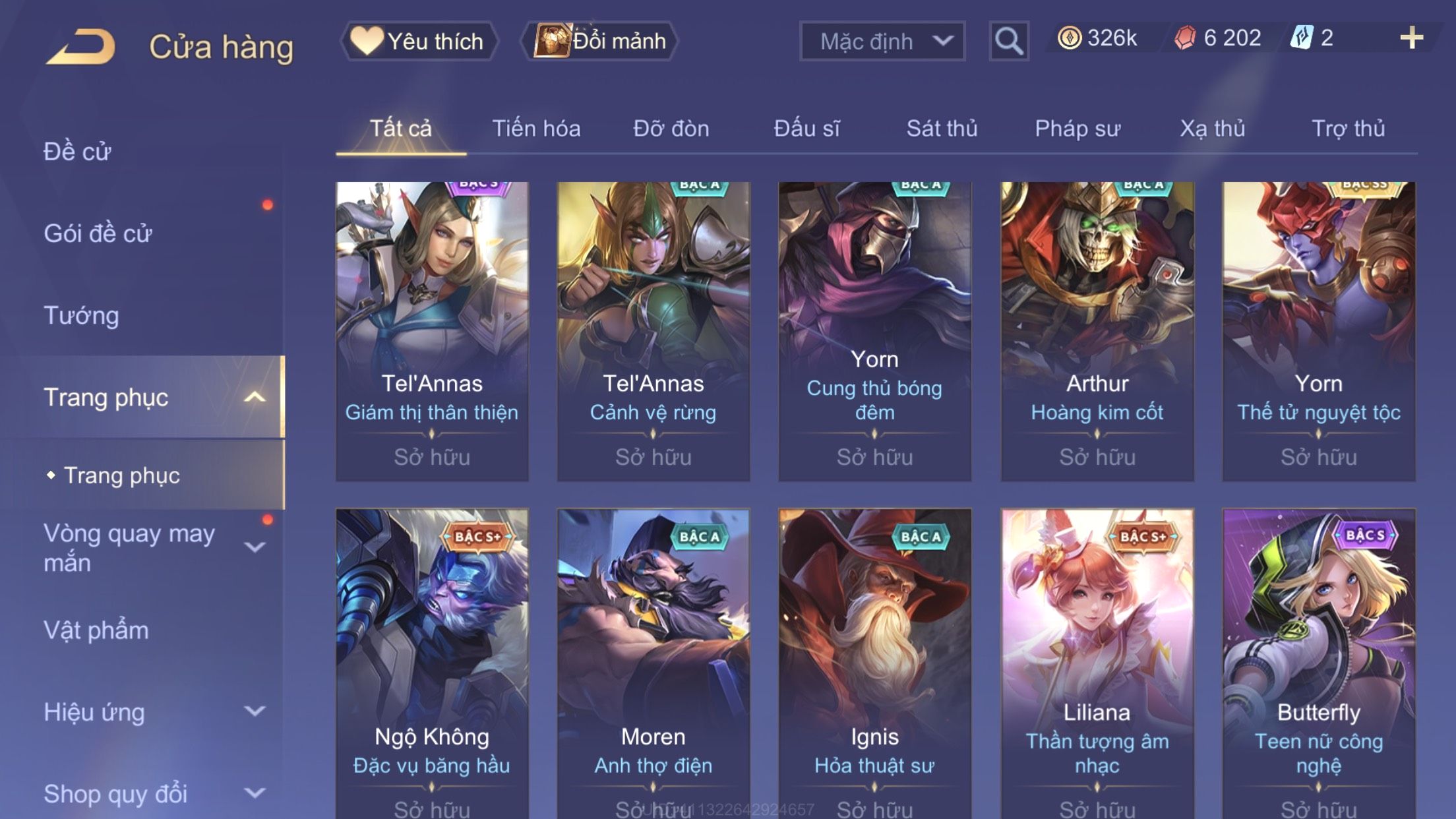The image size is (1456, 819).
Task: Open the search magnifier icon
Action: click(1008, 41)
